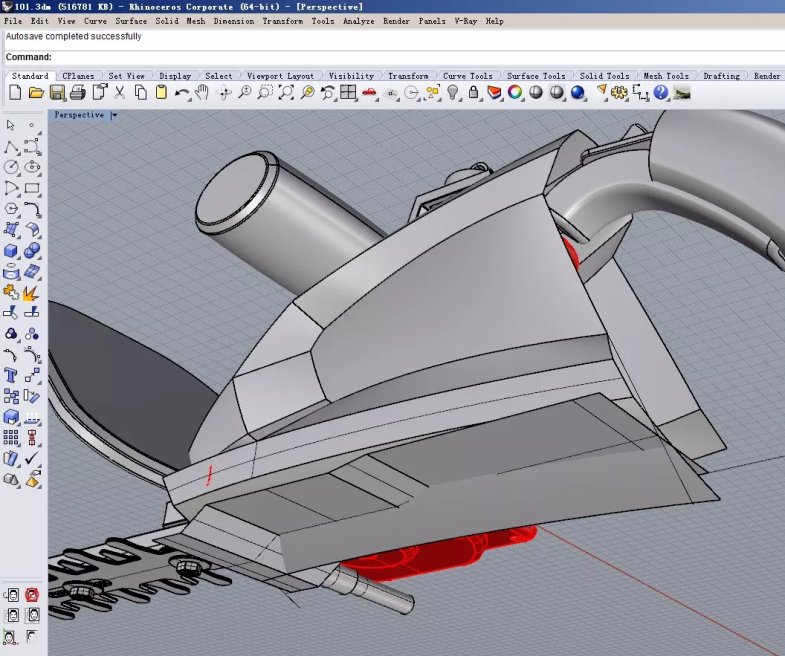Click the Undo arrow icon
The height and width of the screenshot is (656, 785).
181,93
